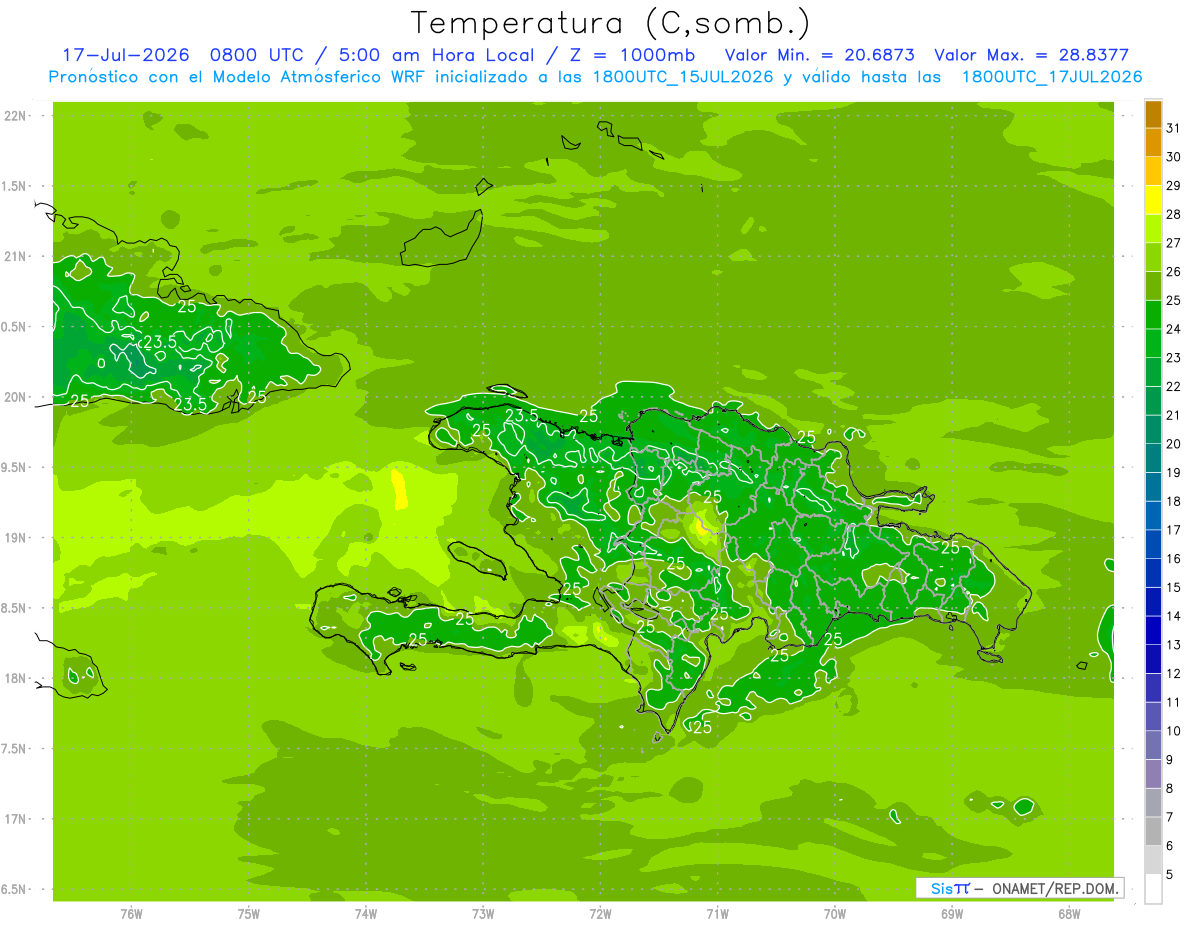Click the 'Valor Min. = 20.6873' value

pyautogui.click(x=819, y=55)
